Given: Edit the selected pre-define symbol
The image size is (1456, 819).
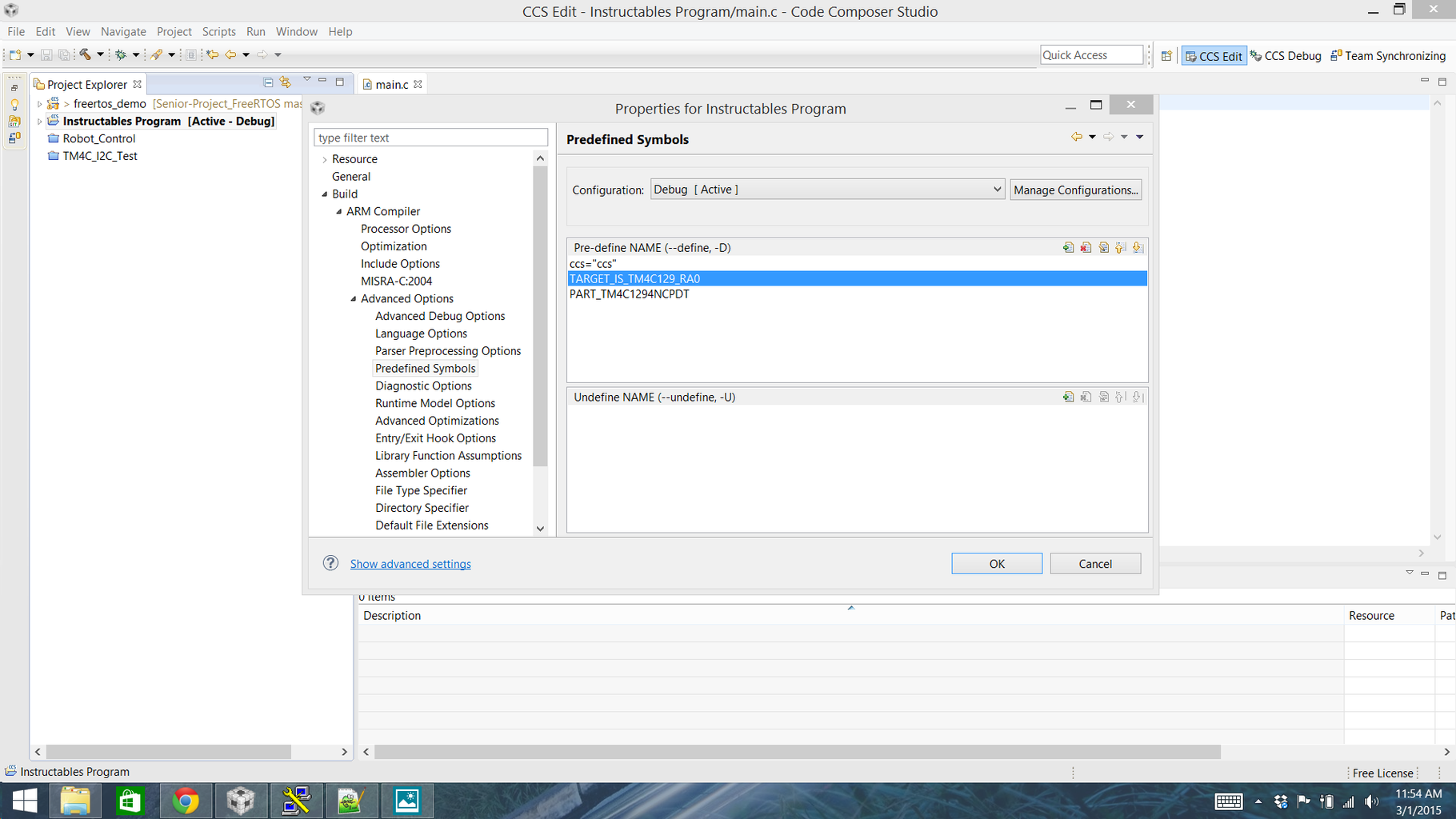Looking at the screenshot, I should tap(1103, 247).
